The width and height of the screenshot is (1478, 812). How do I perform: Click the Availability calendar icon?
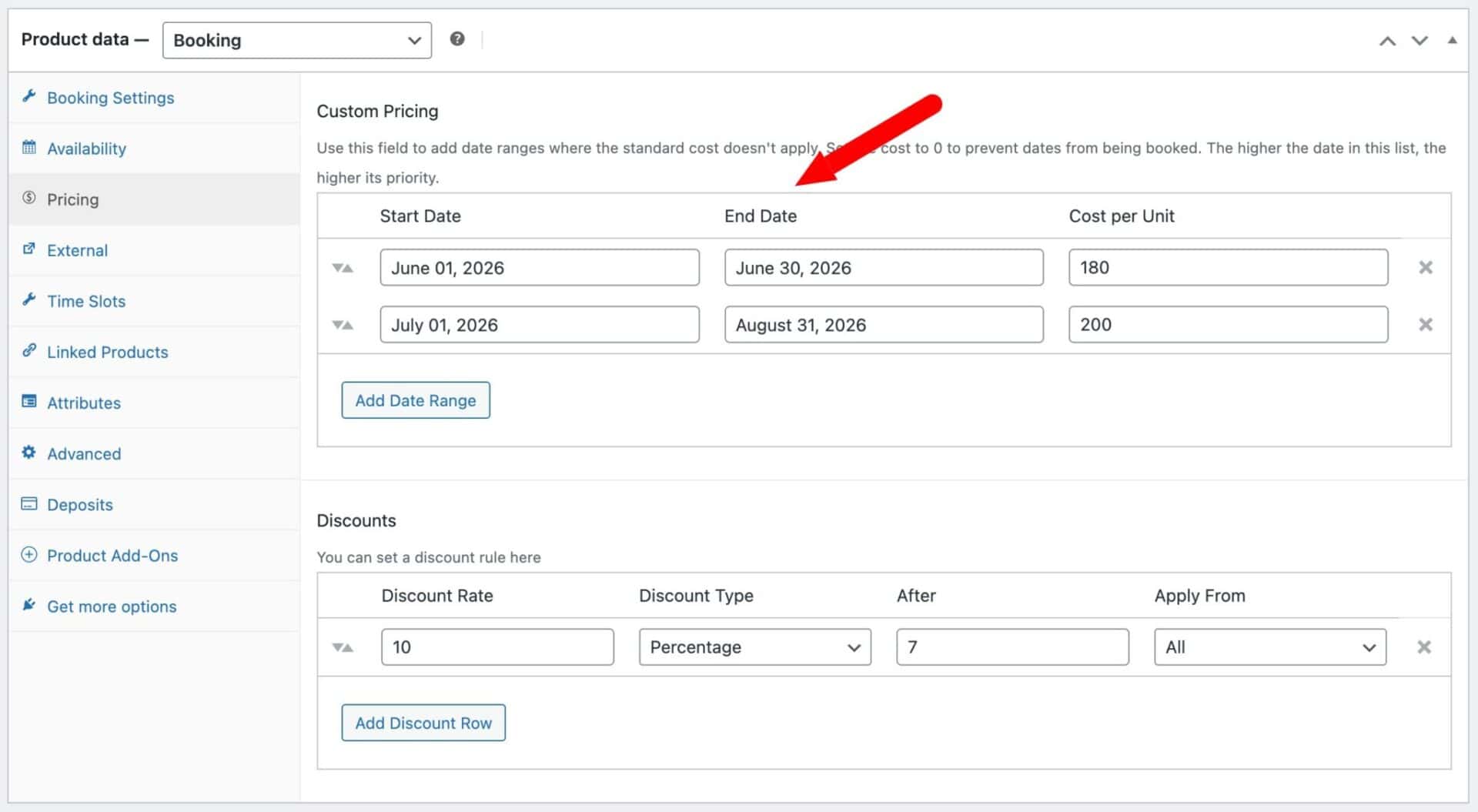tap(29, 146)
